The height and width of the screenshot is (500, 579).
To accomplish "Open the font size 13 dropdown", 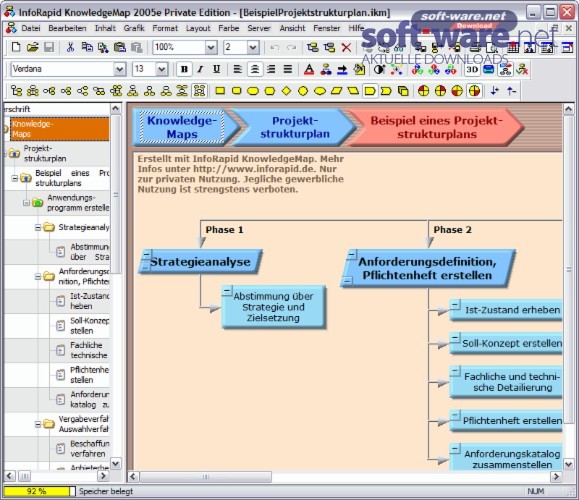I will click(x=162, y=69).
